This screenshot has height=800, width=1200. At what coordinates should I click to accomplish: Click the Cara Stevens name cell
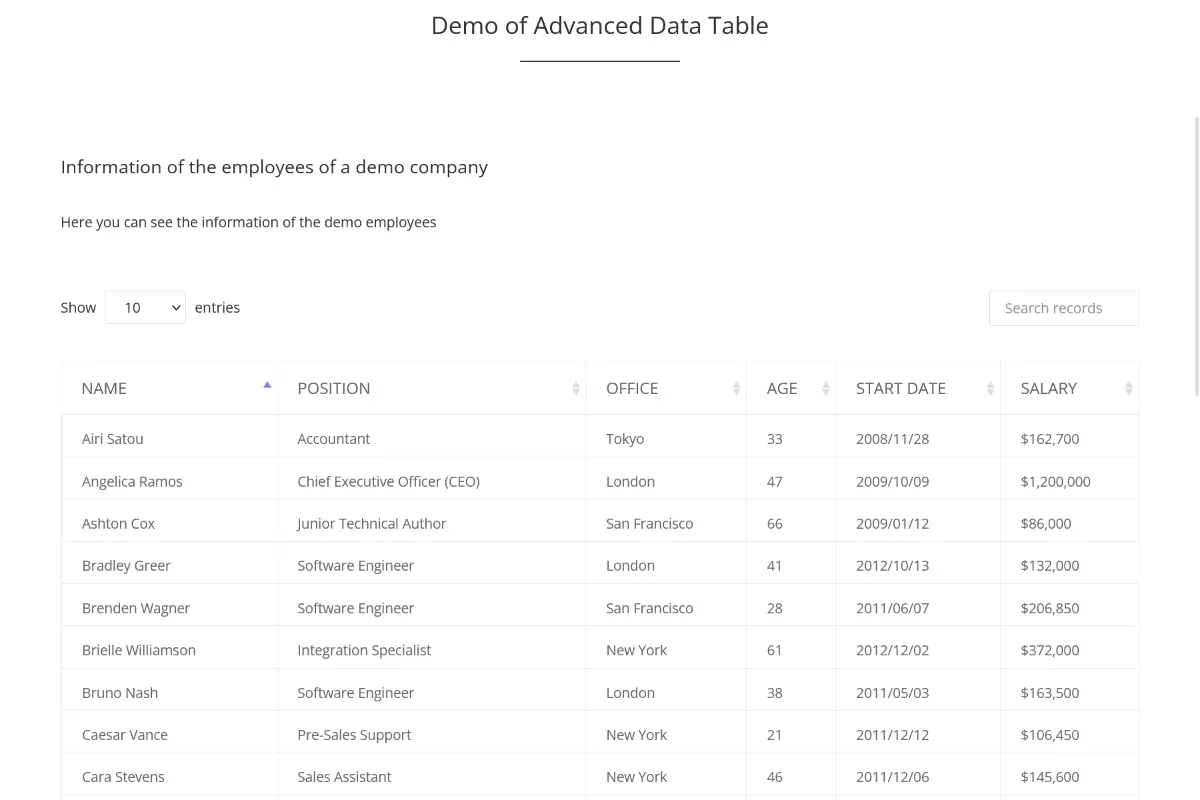coord(123,777)
